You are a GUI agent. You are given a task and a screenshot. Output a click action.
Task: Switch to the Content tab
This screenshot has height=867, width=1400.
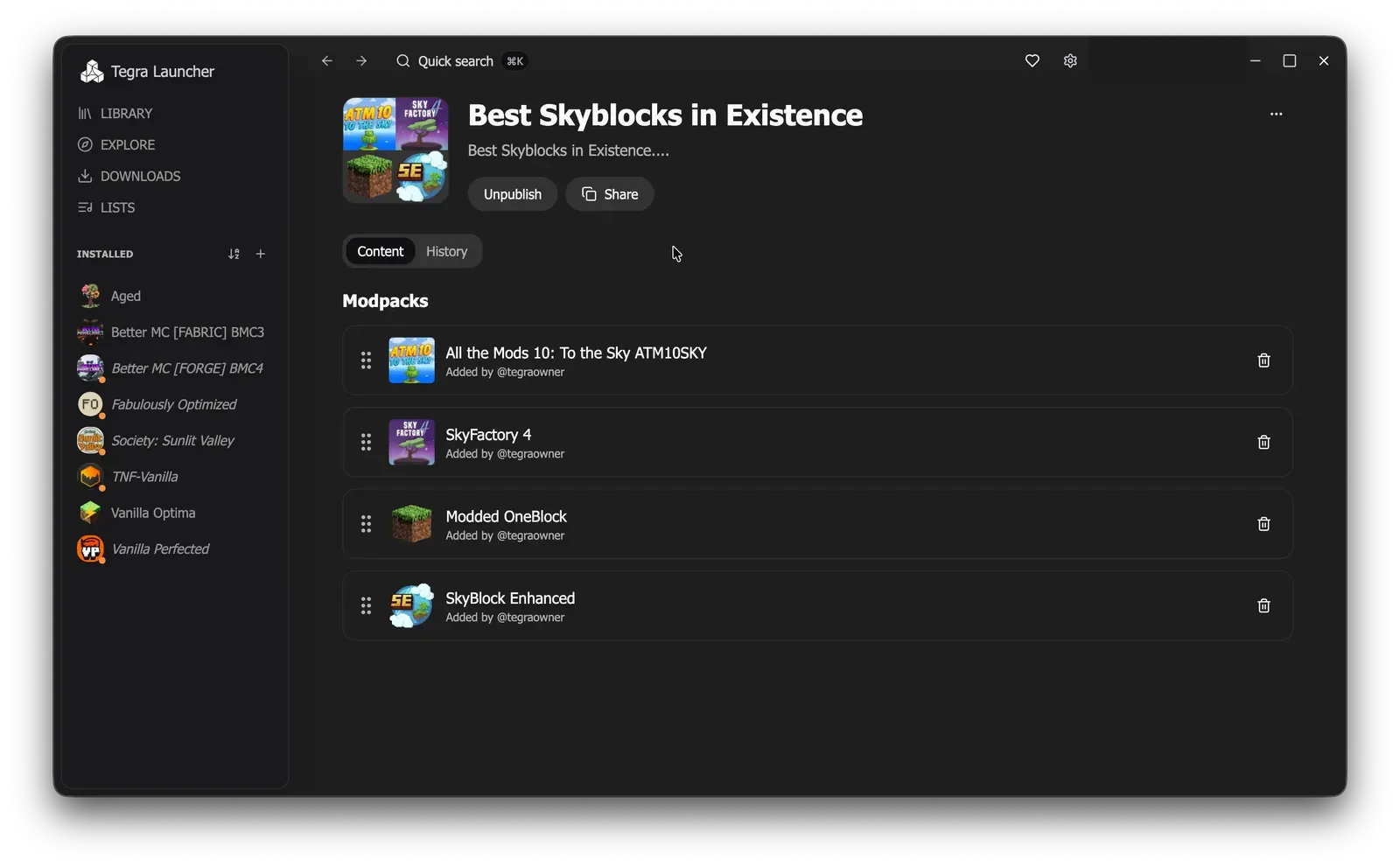[380, 252]
